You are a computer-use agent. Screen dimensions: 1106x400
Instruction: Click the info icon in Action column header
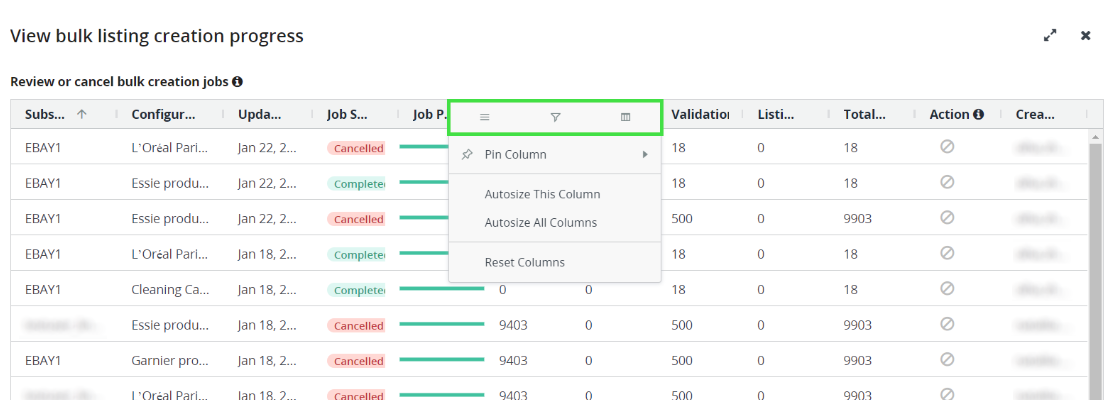(979, 115)
